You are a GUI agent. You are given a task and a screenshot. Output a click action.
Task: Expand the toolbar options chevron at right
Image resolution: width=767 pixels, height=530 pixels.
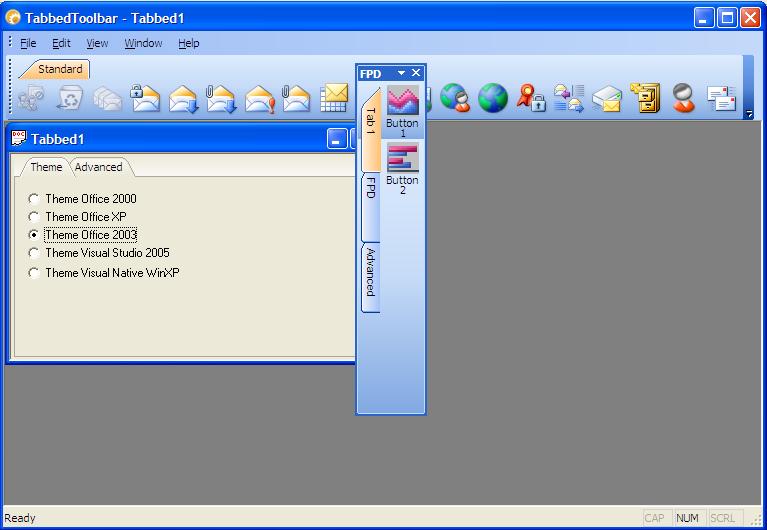[x=749, y=115]
